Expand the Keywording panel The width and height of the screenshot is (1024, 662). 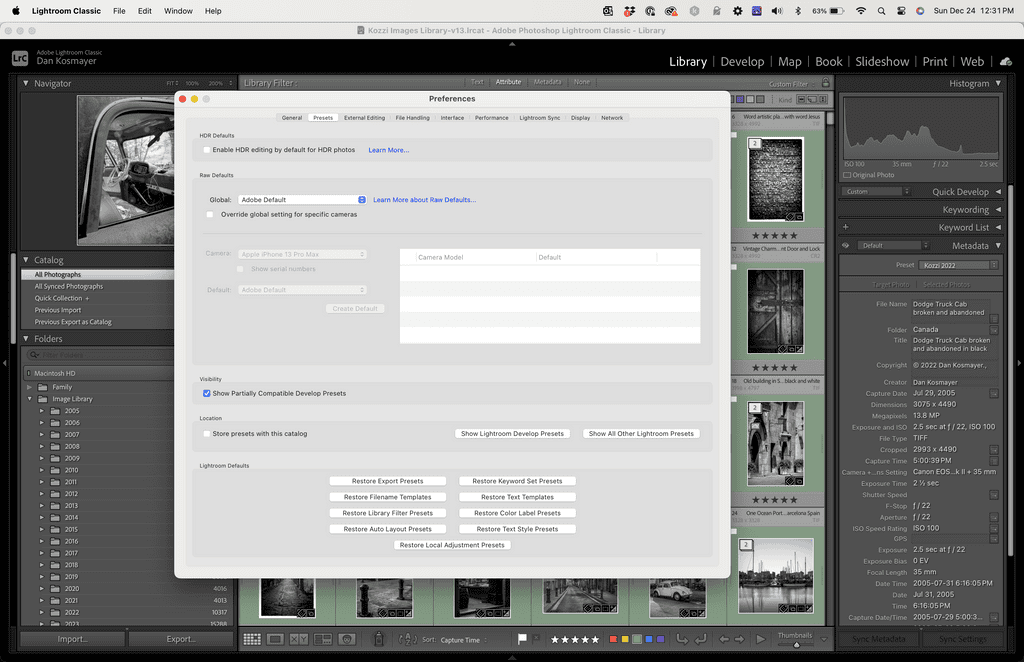pos(998,210)
